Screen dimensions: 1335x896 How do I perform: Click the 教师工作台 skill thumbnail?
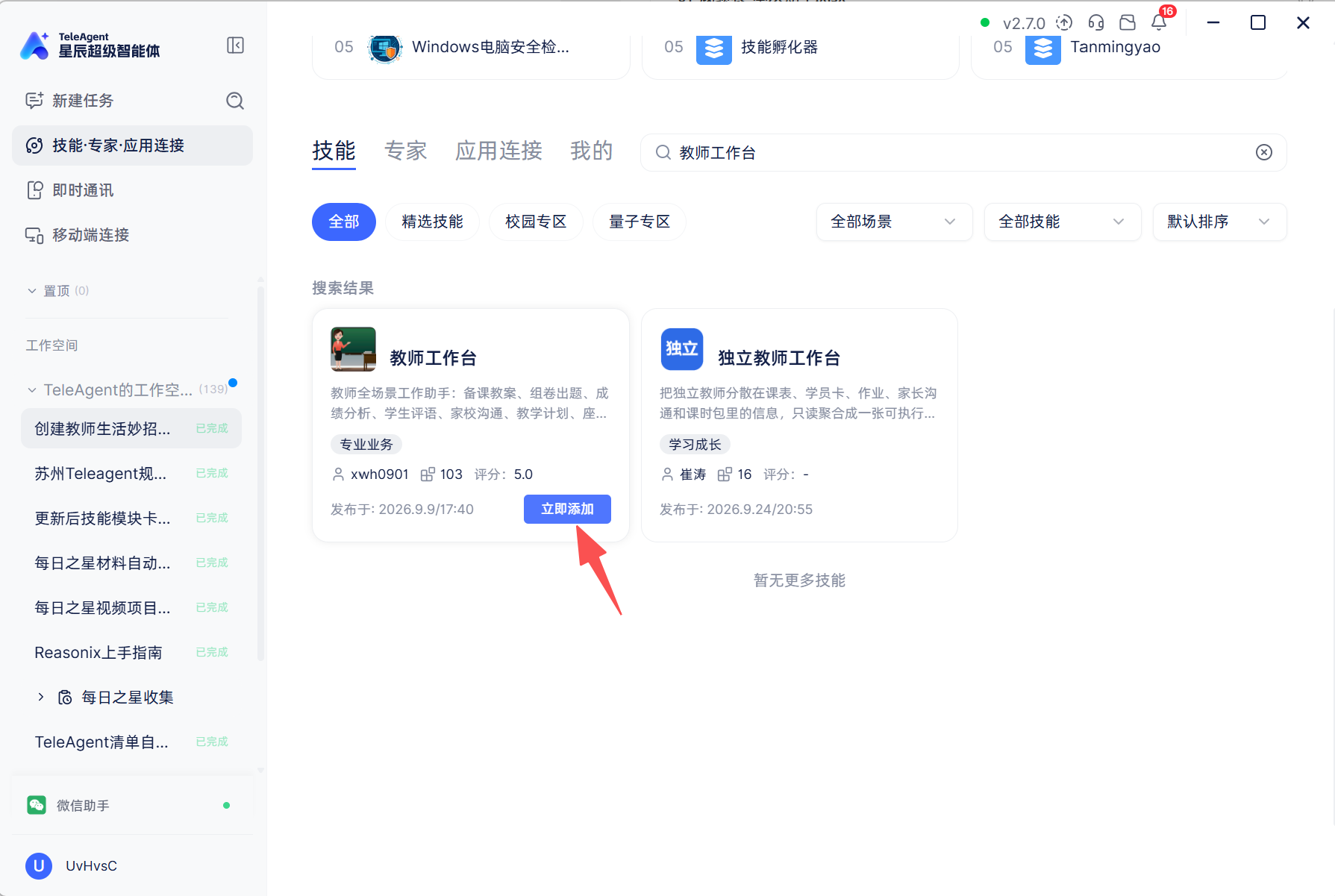pos(353,349)
